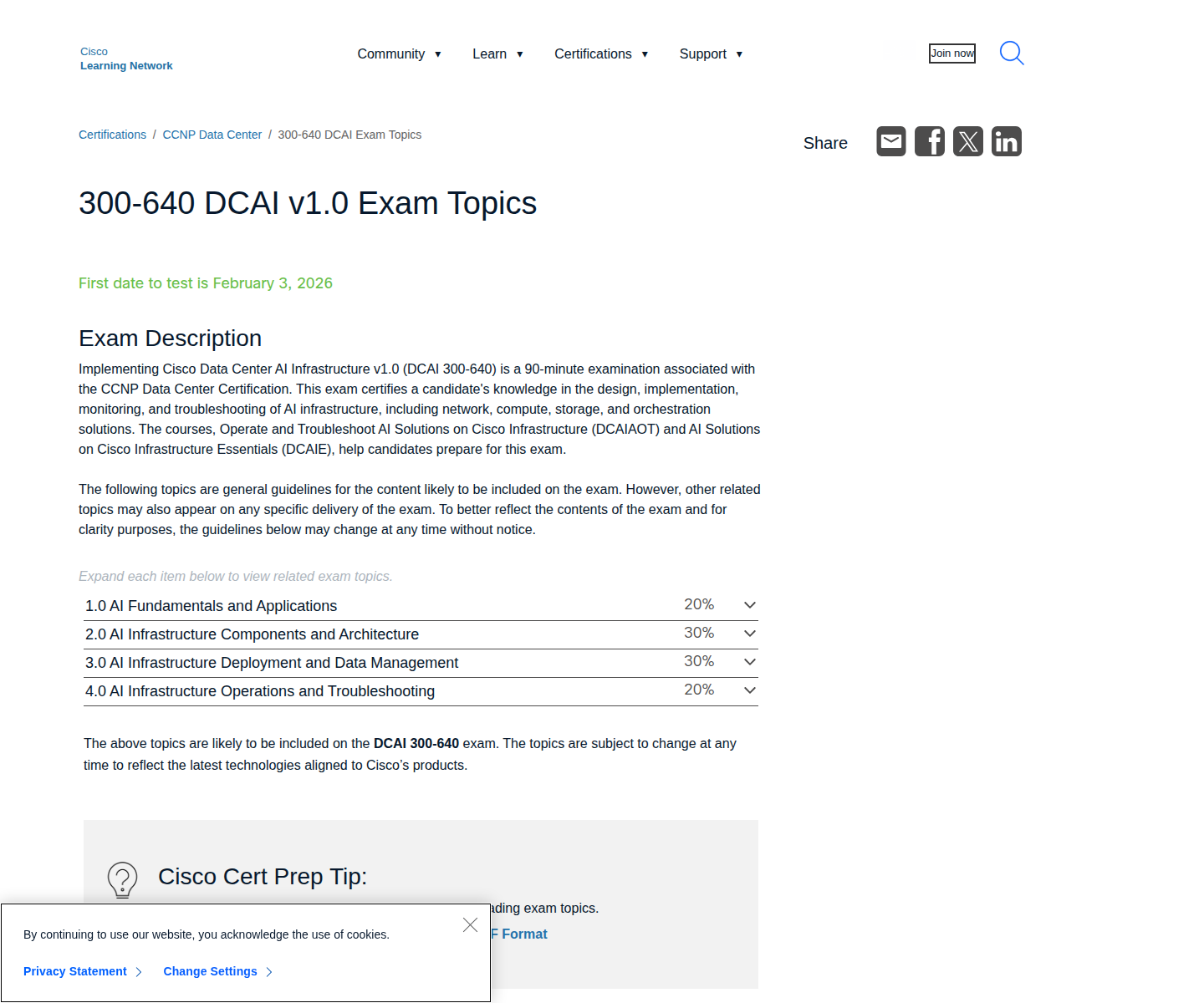Click the First date to test text

pos(206,283)
